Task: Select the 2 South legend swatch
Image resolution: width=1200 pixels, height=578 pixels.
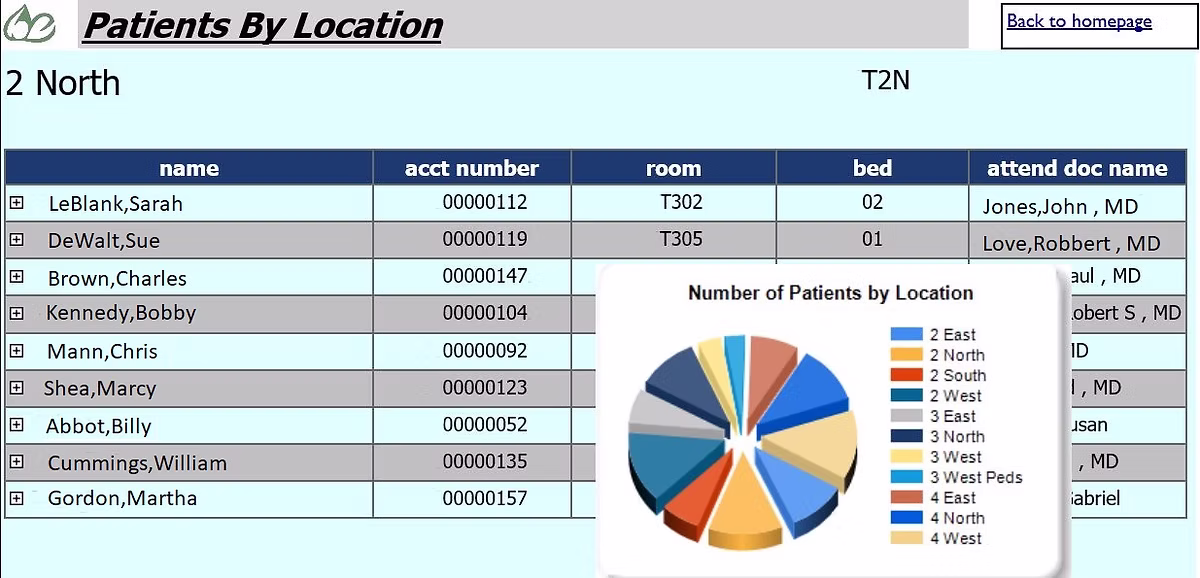Action: (906, 375)
